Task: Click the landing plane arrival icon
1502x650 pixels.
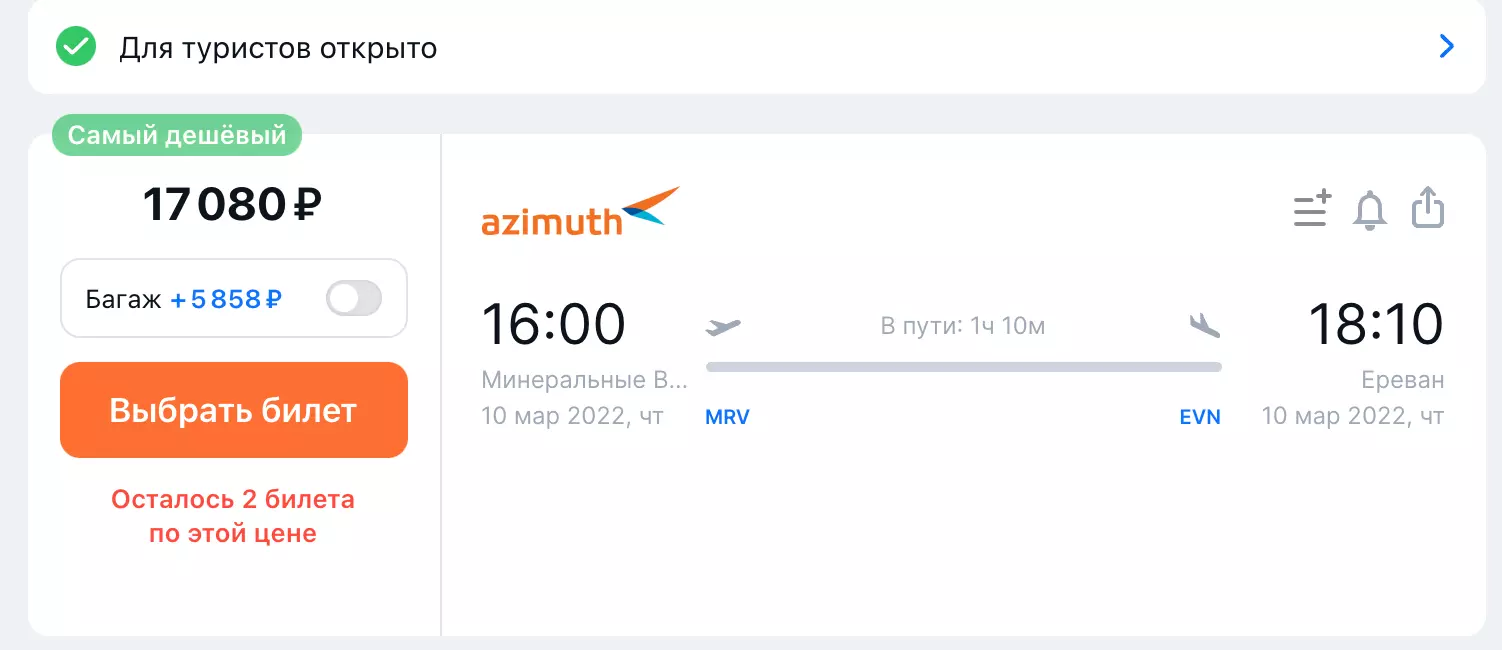Action: click(1205, 325)
